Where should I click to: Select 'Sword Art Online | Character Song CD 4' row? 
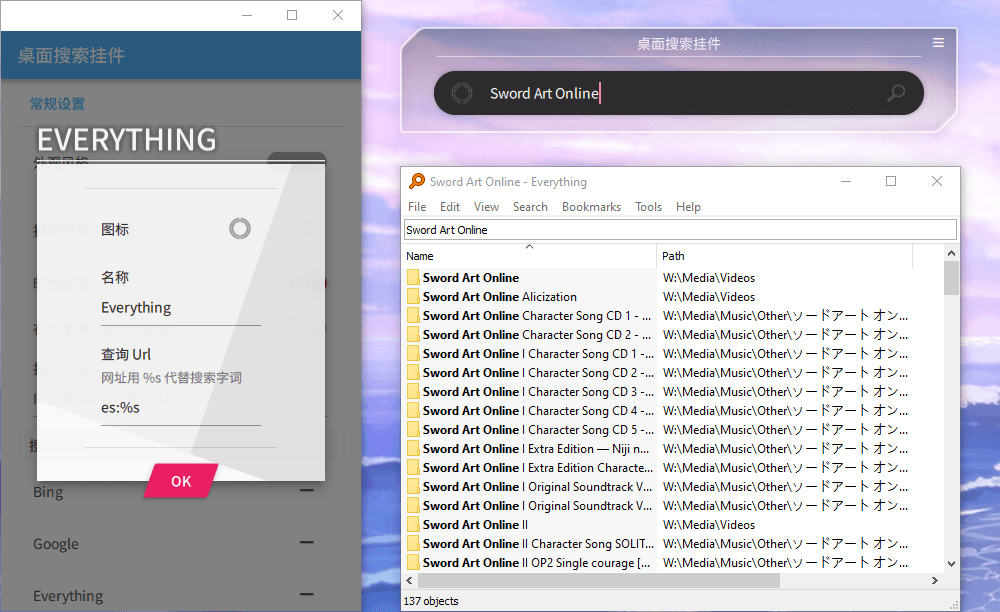tap(674, 411)
